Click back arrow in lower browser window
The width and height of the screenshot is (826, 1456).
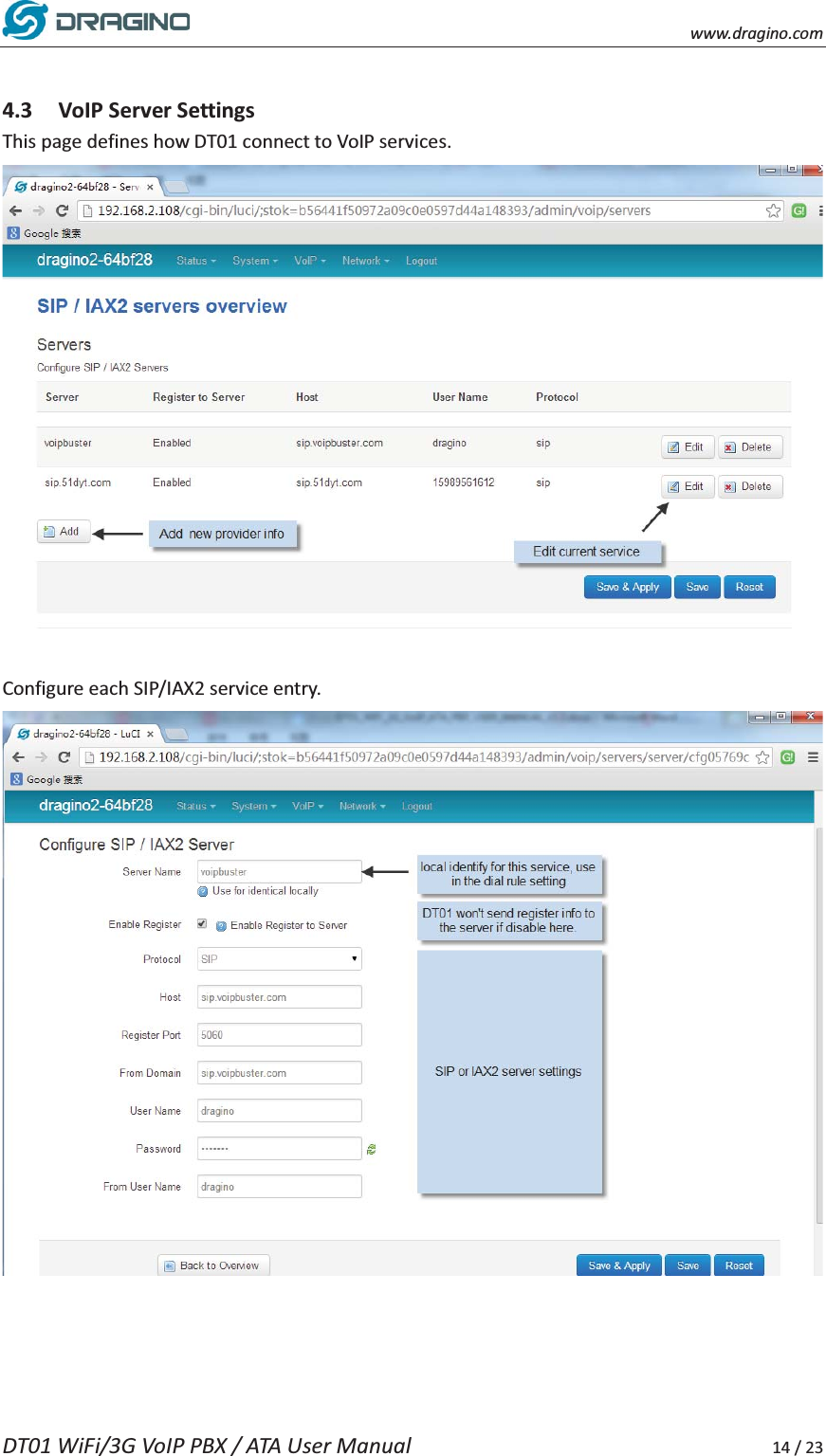18,757
